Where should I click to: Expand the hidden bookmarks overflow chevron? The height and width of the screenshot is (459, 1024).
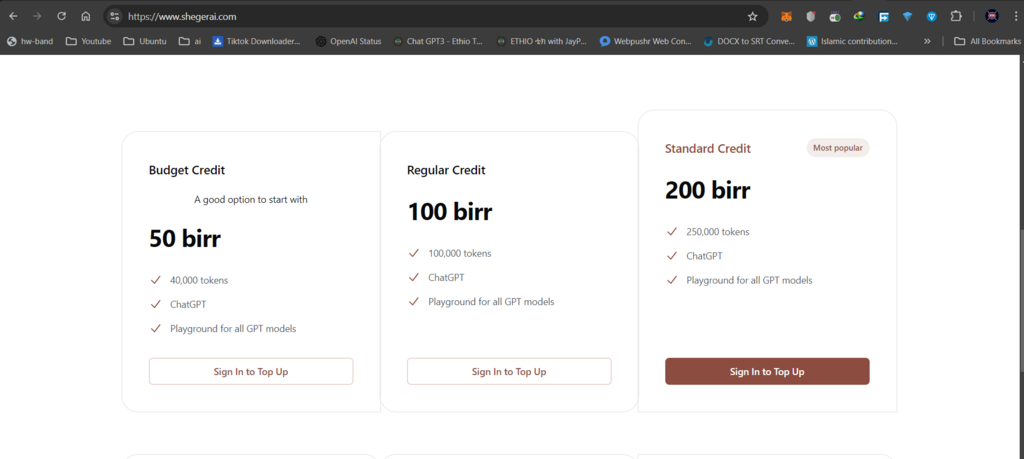tap(927, 41)
